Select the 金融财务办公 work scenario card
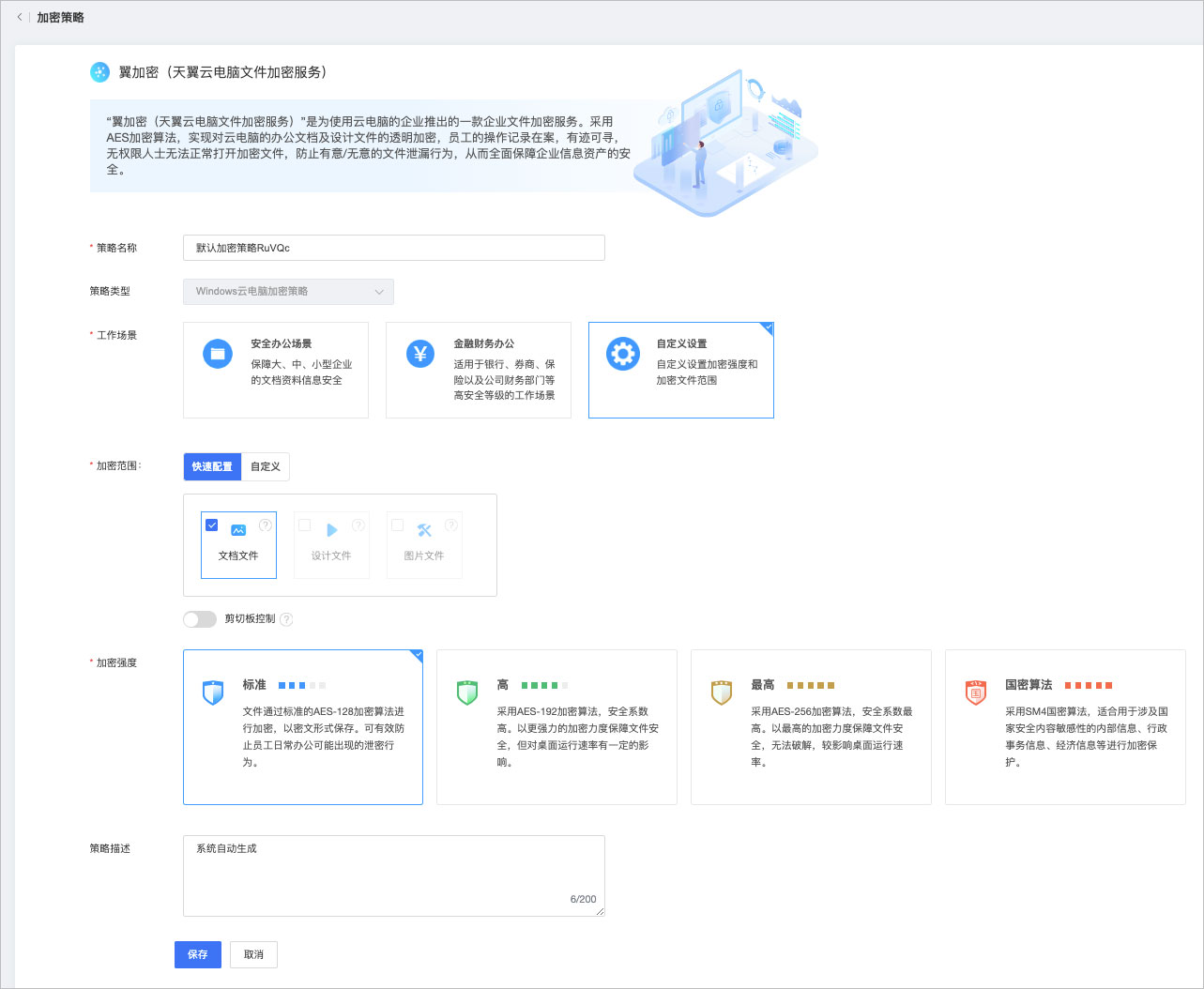Image resolution: width=1204 pixels, height=989 pixels. [479, 370]
